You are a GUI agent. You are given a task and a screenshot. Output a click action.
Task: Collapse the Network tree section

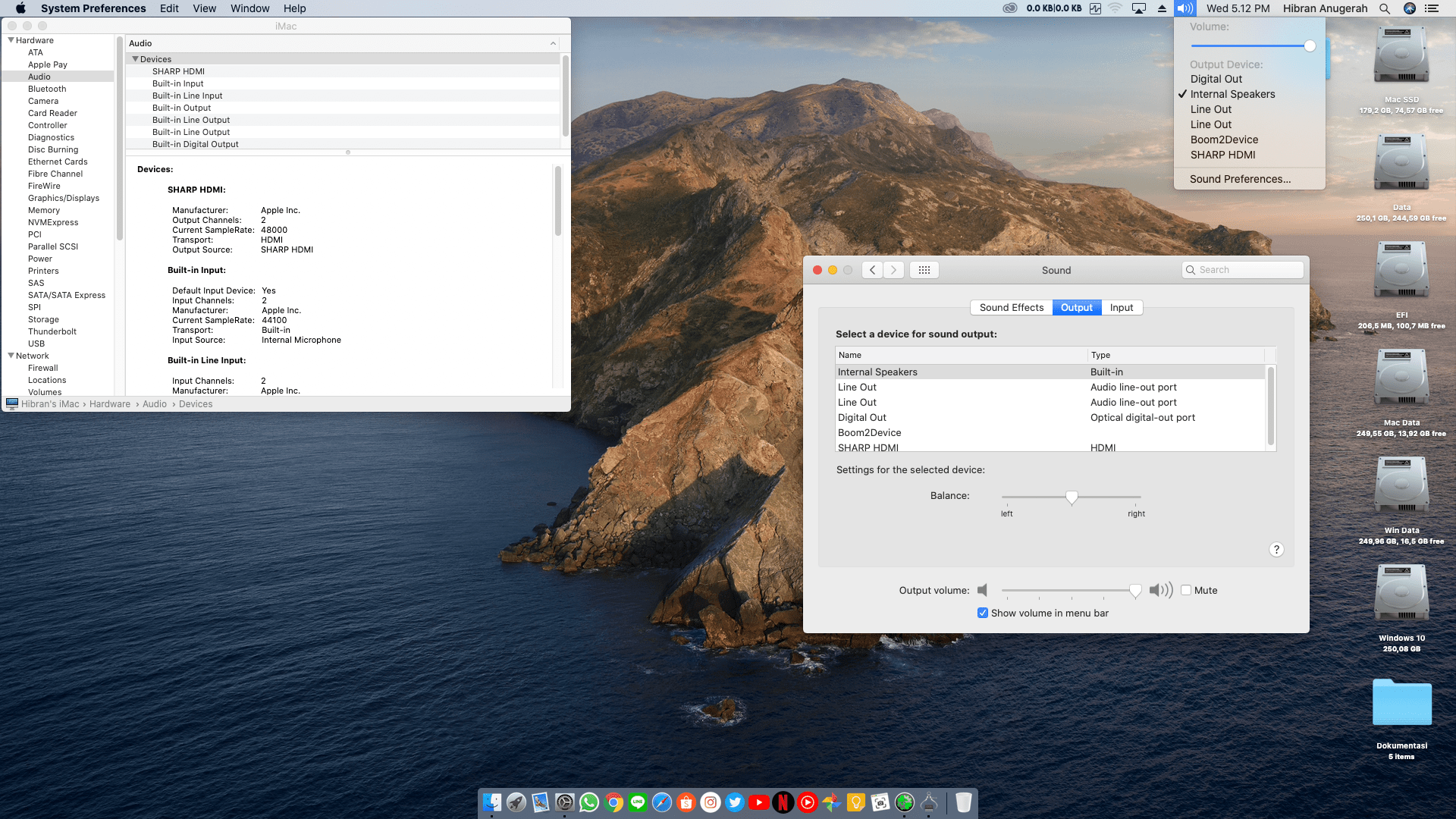(x=11, y=356)
